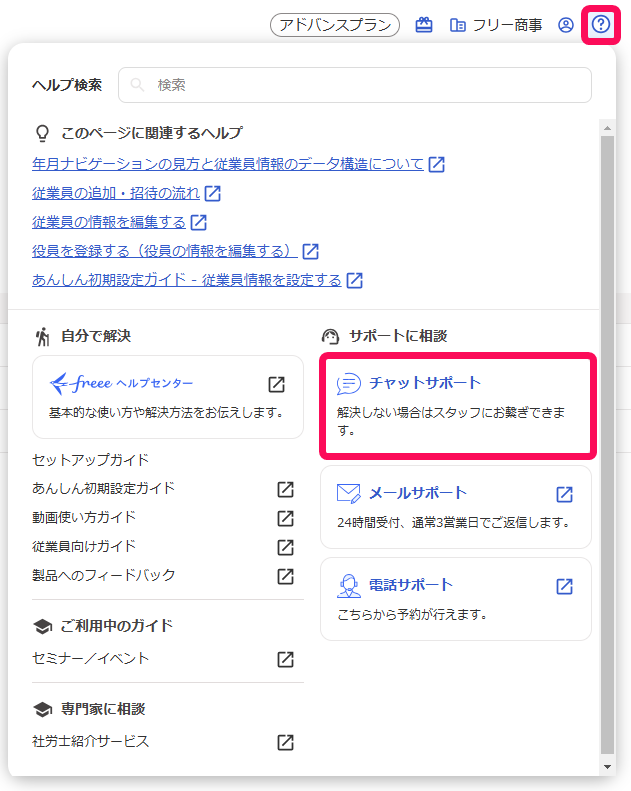Click external icon in ヘルプセンター card
This screenshot has height=791, width=631.
pos(276,384)
